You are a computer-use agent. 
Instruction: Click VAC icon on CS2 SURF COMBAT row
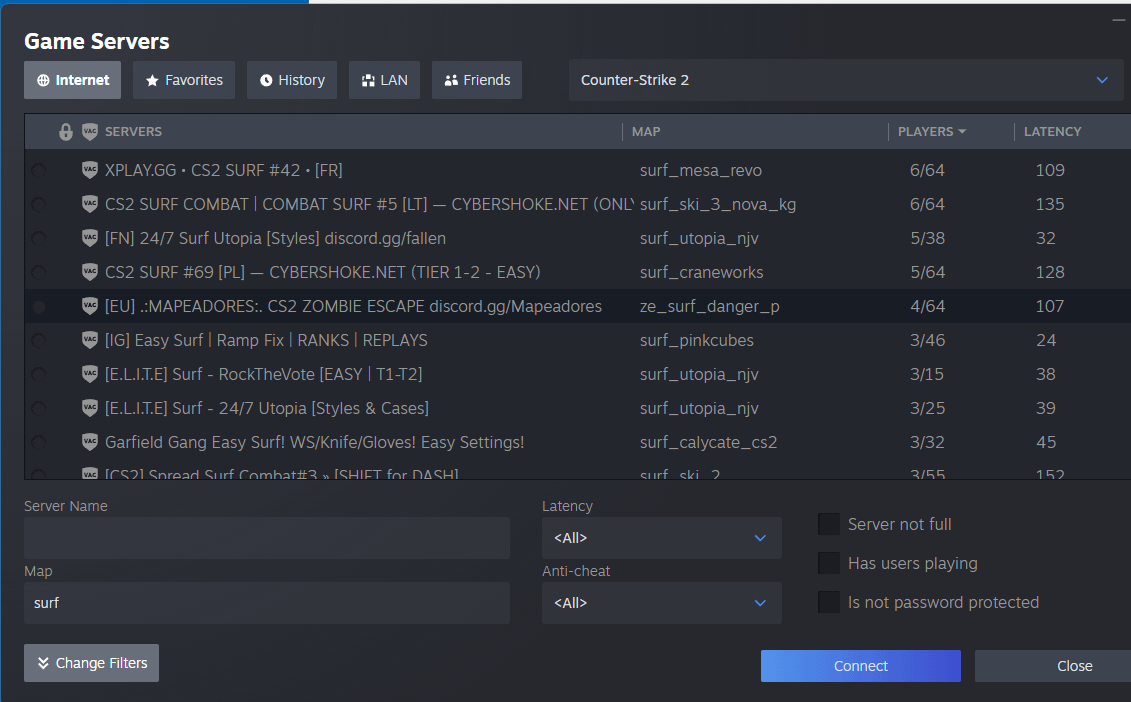coord(89,204)
